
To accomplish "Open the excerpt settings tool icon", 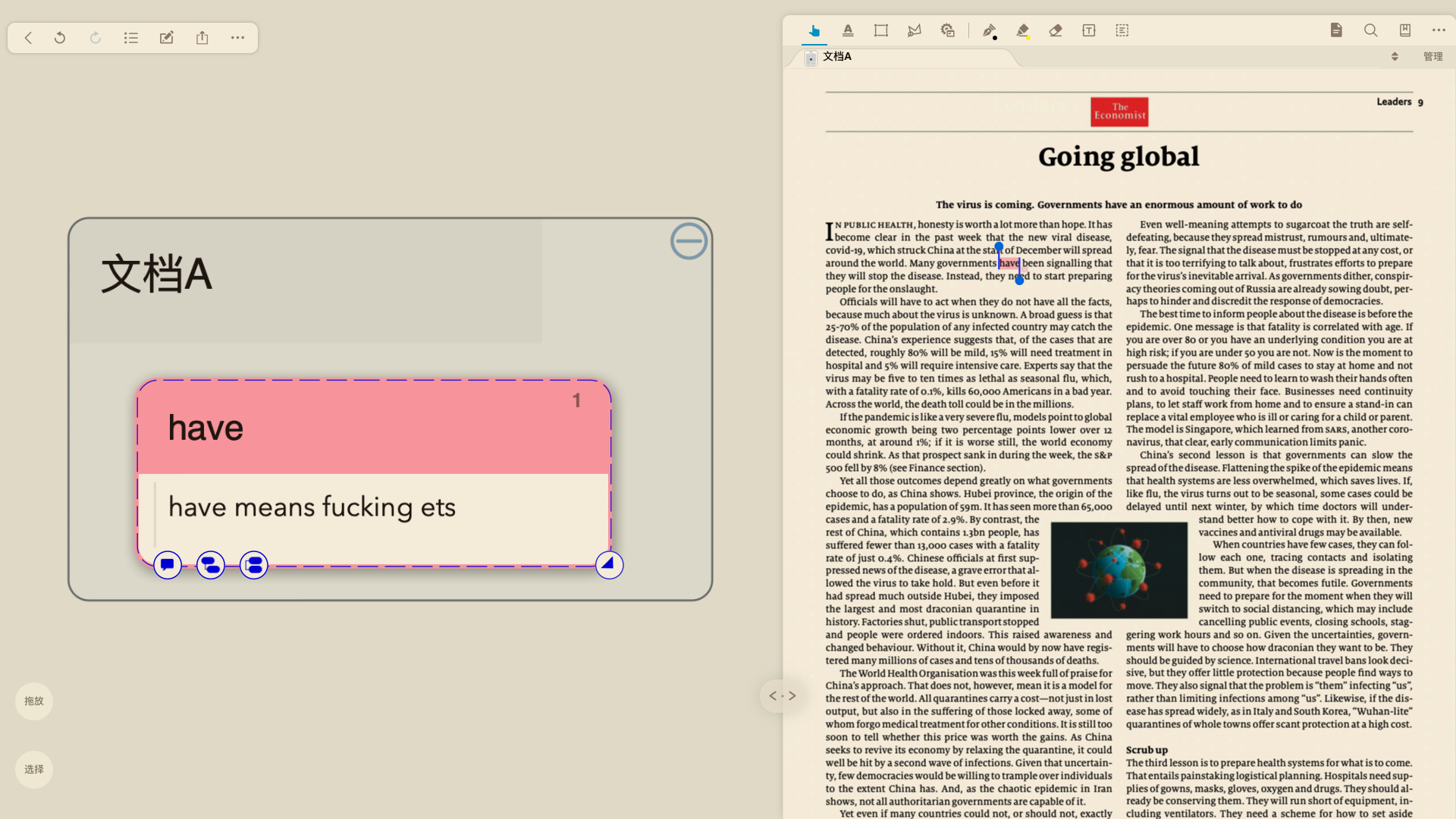I will [948, 31].
